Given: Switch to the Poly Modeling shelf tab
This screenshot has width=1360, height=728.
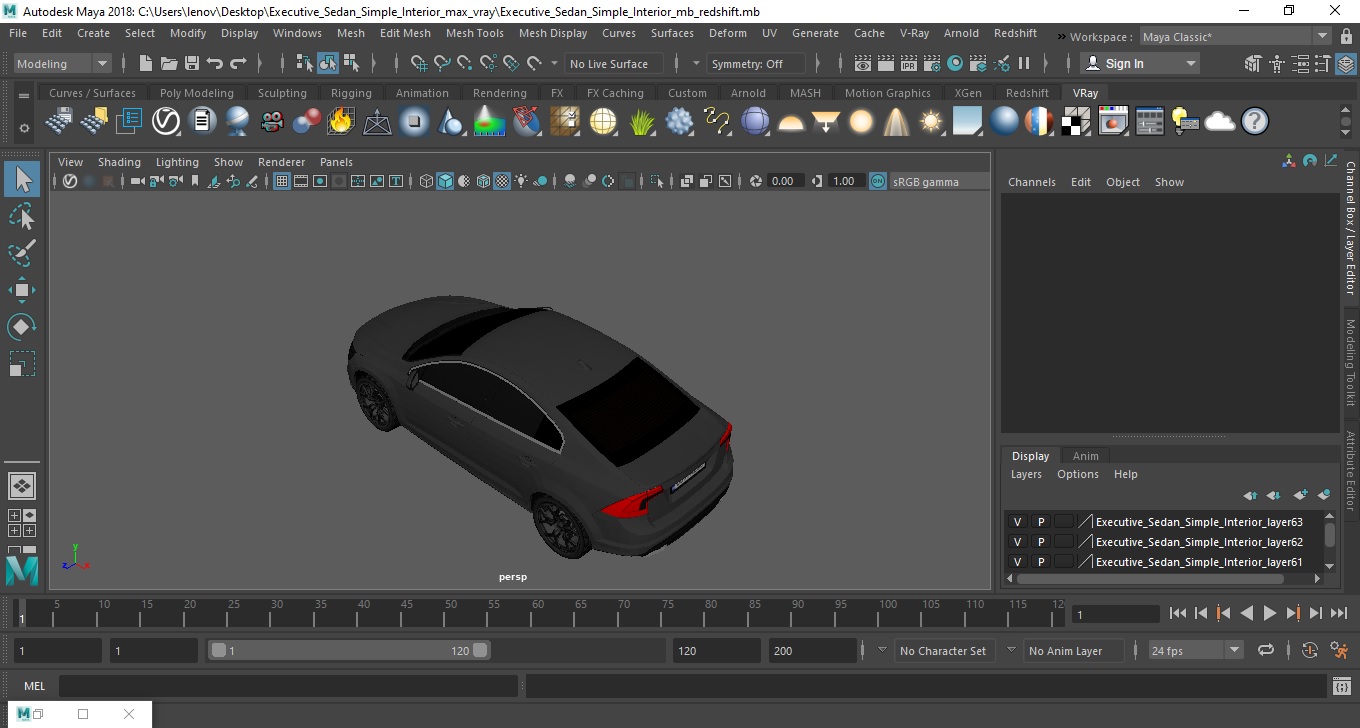Looking at the screenshot, I should (x=196, y=93).
